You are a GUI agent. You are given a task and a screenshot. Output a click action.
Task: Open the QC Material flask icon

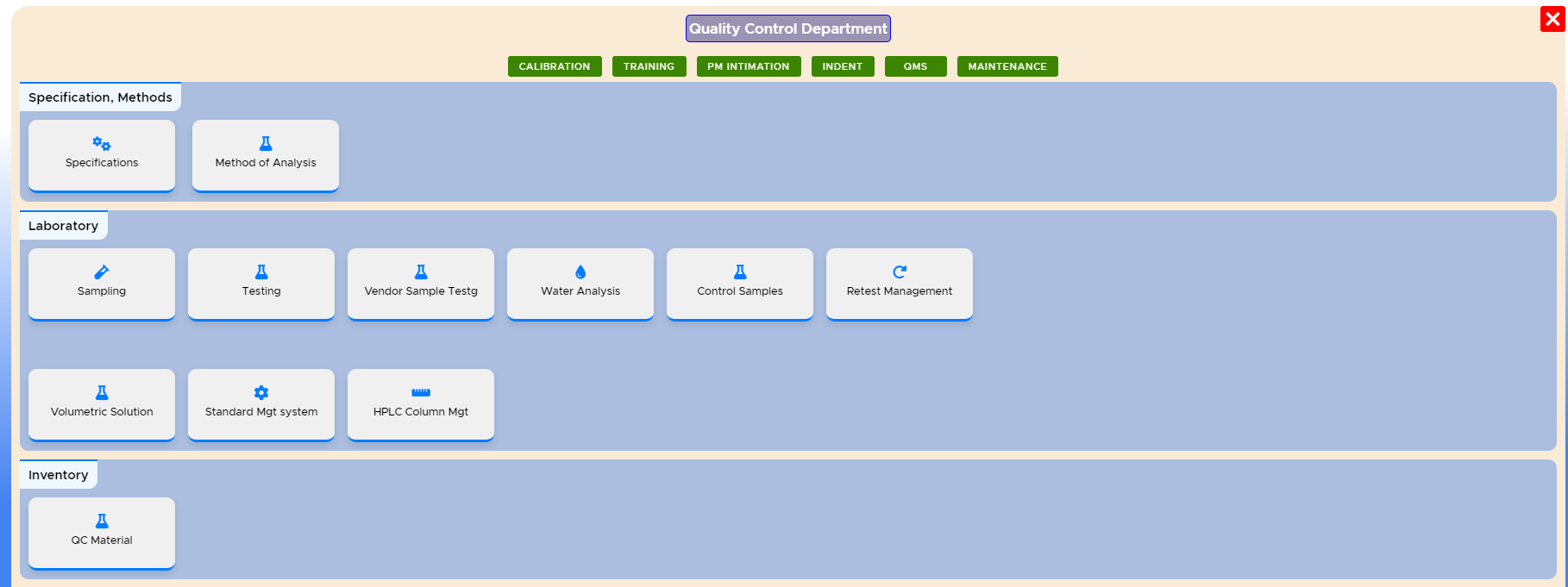pyautogui.click(x=102, y=521)
